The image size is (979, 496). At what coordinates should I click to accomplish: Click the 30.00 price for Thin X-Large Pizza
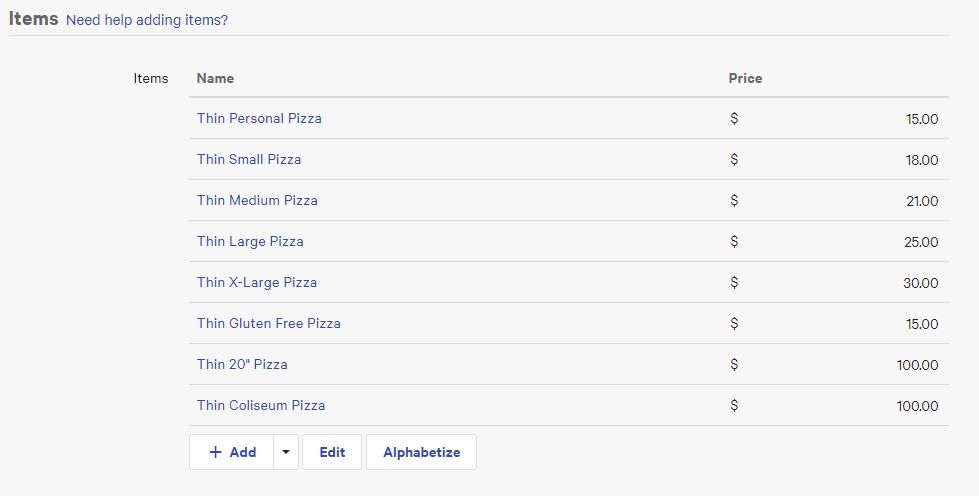[x=920, y=283]
